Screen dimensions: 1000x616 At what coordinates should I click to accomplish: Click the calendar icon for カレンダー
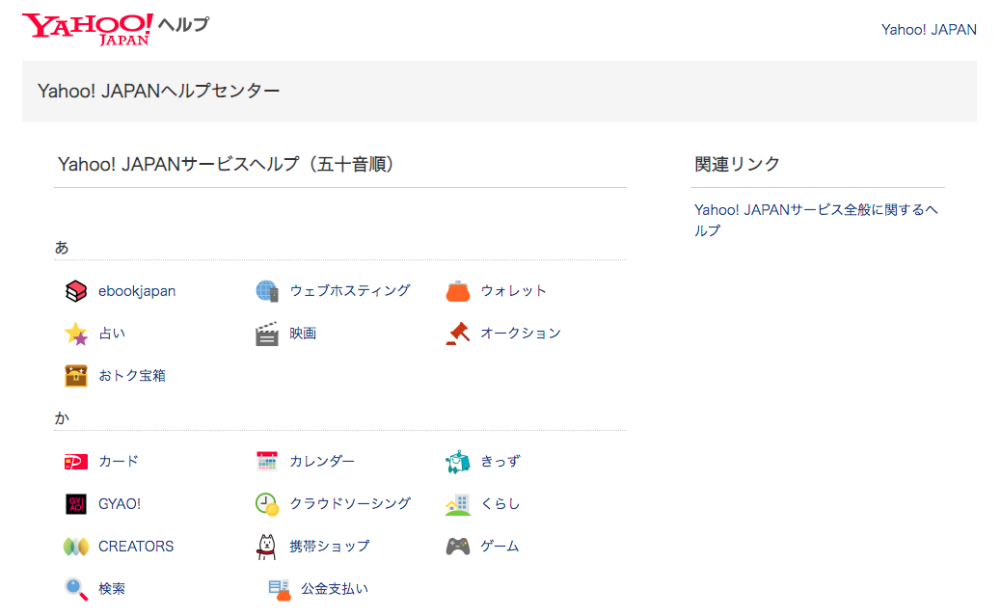[267, 461]
